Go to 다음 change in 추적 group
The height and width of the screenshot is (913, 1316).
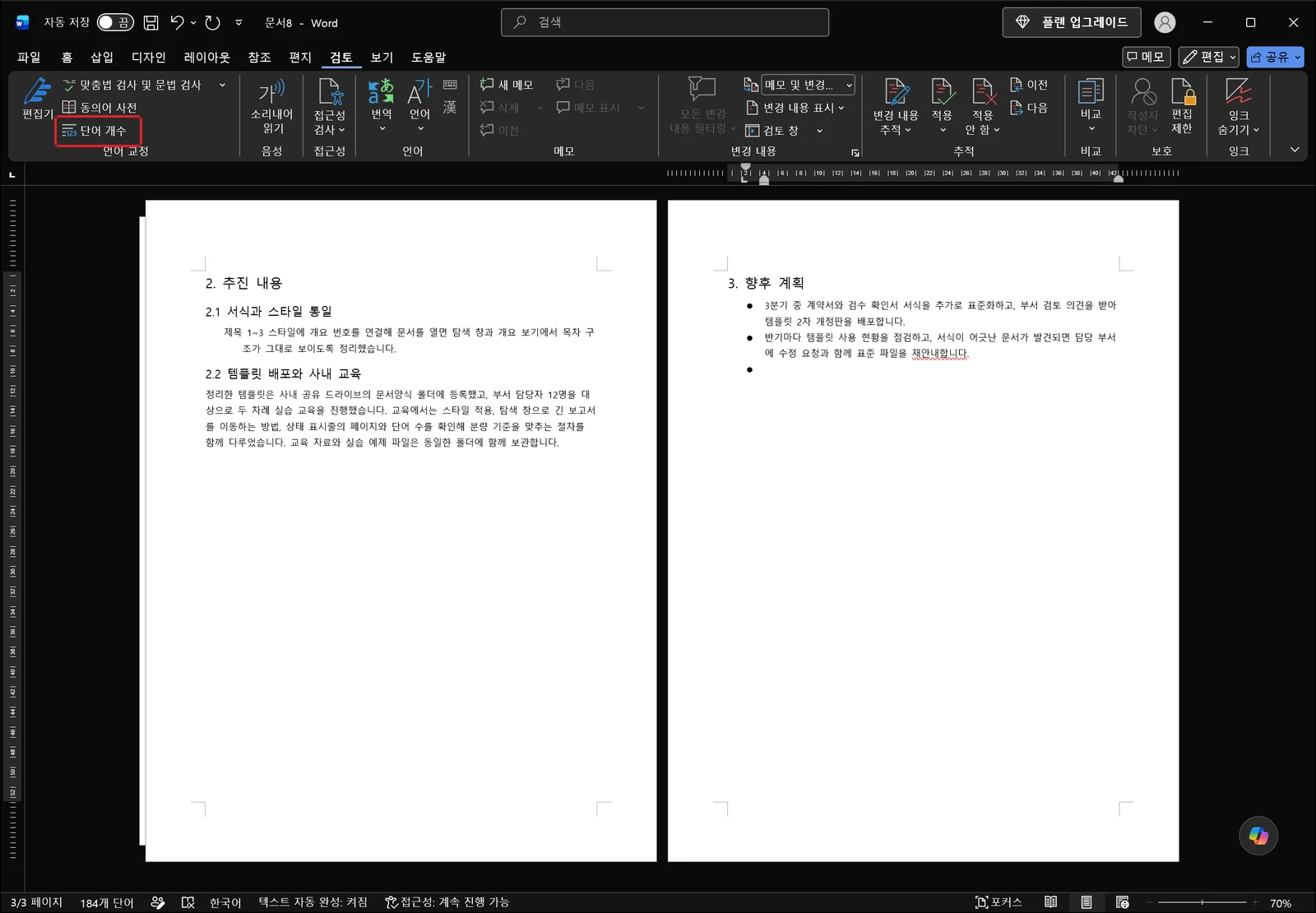coord(1029,108)
